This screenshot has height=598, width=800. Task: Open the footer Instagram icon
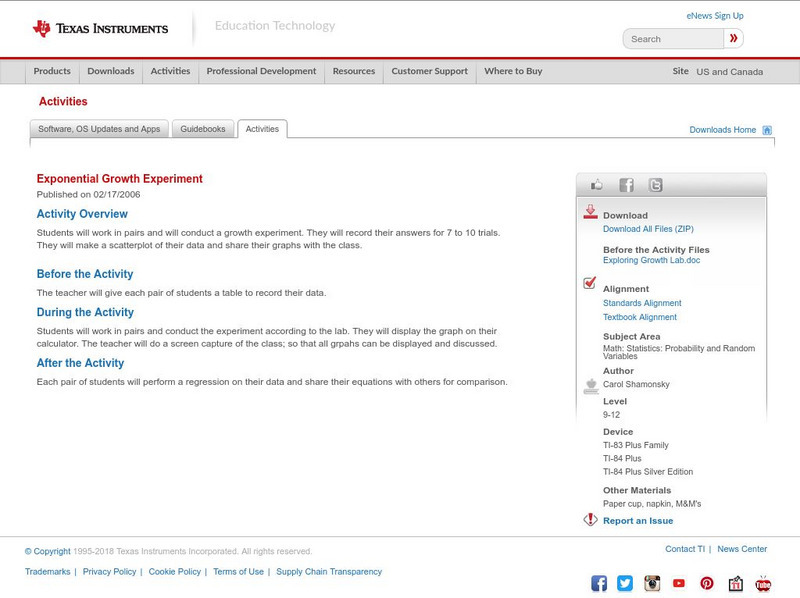(652, 583)
